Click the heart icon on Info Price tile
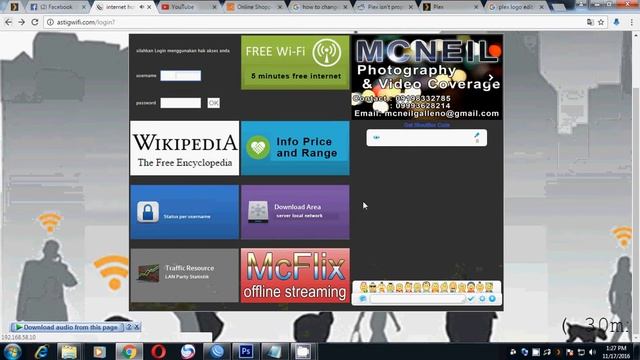Image resolution: width=640 pixels, height=360 pixels. tap(258, 147)
